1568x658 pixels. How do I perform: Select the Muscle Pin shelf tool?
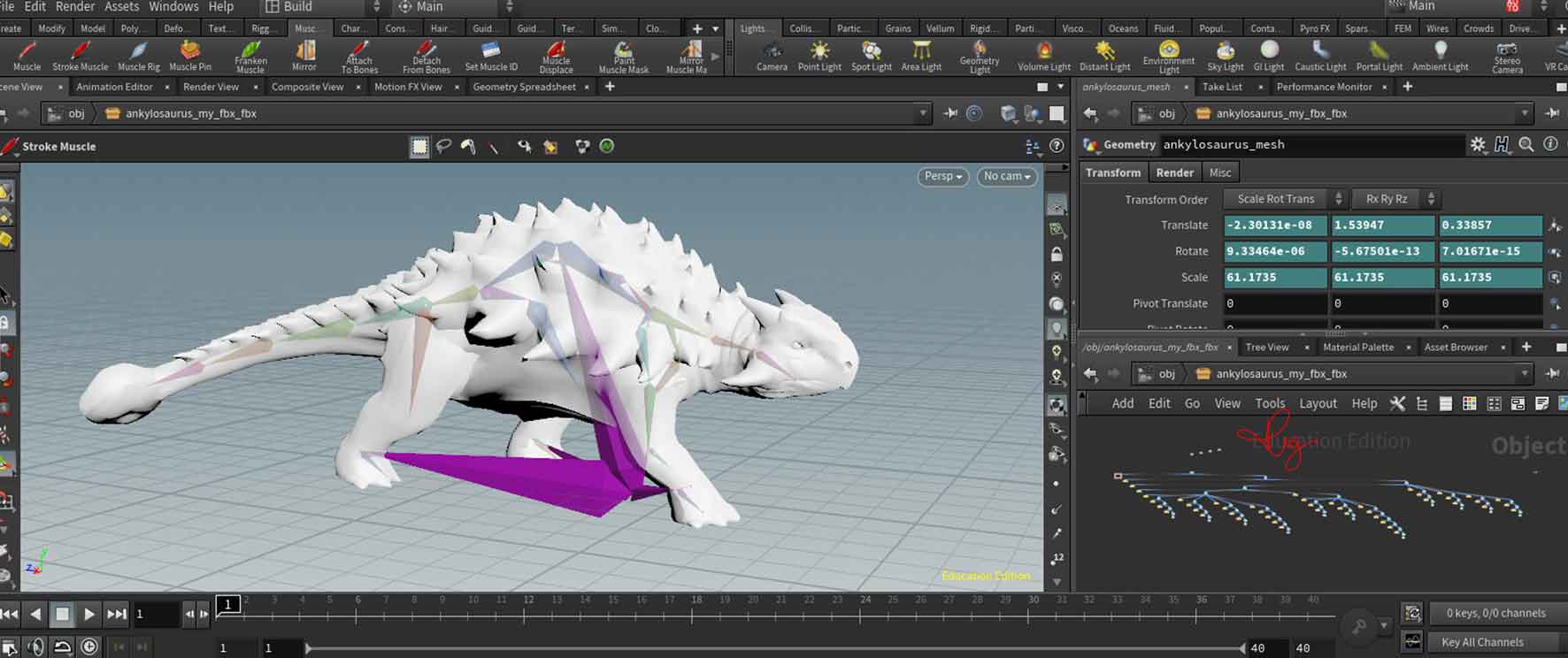pyautogui.click(x=190, y=57)
